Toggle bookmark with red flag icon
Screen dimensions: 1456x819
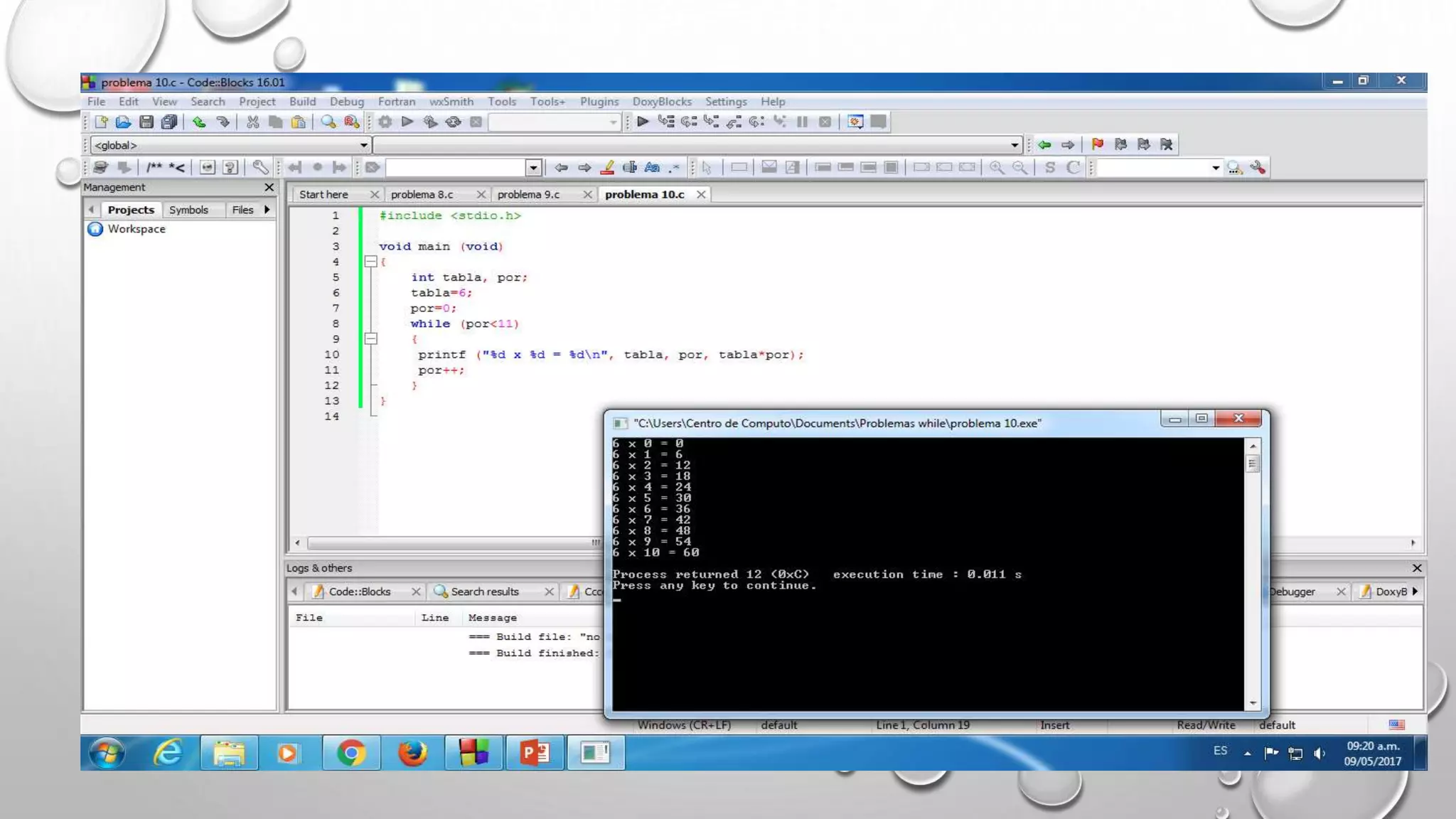pyautogui.click(x=1098, y=144)
